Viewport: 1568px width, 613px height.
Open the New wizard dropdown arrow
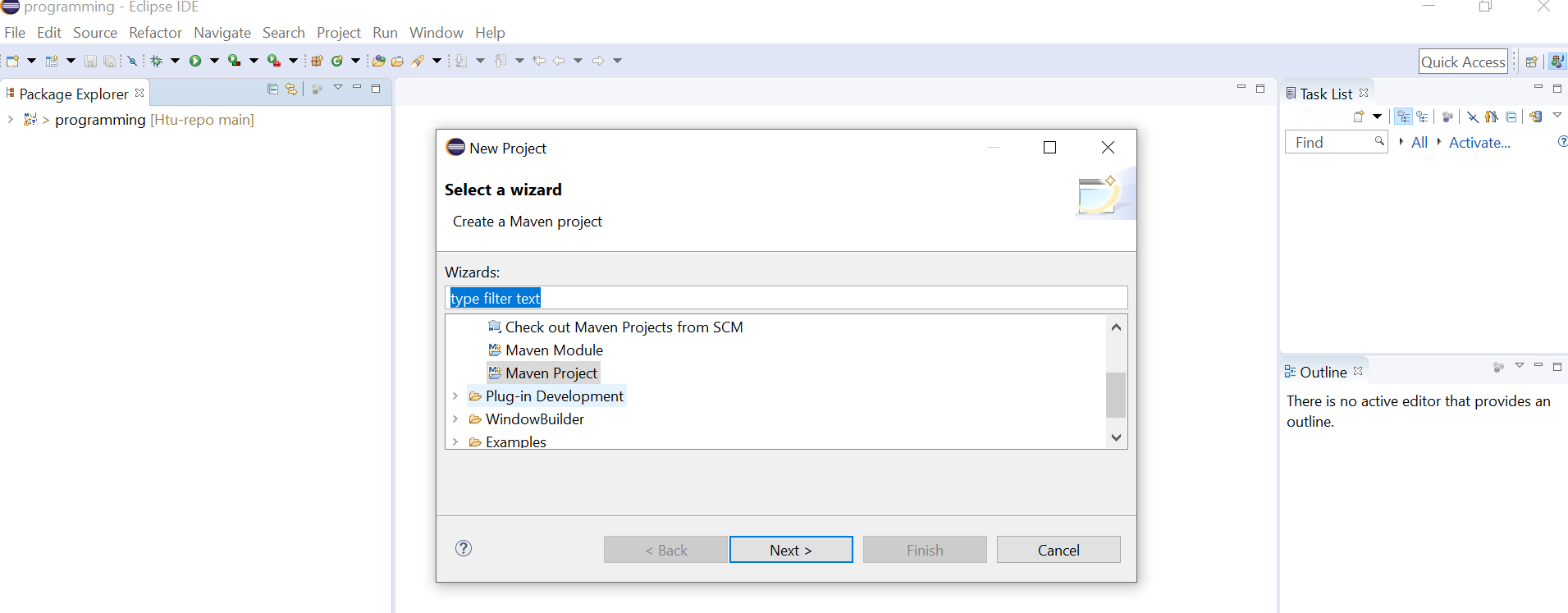point(31,61)
